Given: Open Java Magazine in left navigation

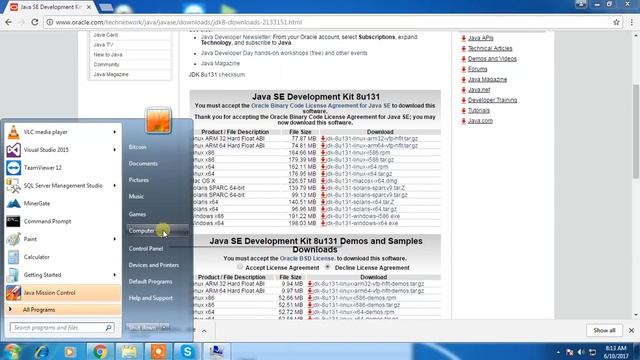Looking at the screenshot, I should coord(111,74).
